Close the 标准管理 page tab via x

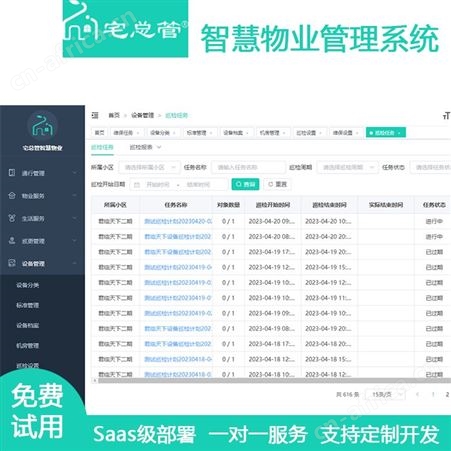(211, 133)
